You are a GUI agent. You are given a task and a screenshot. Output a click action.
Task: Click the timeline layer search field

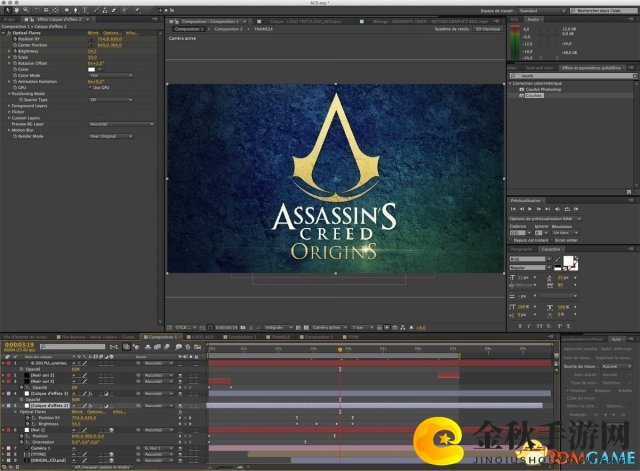coord(72,347)
